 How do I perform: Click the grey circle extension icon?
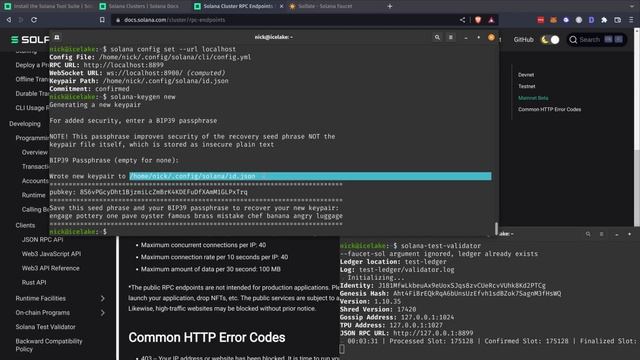coord(579,20)
